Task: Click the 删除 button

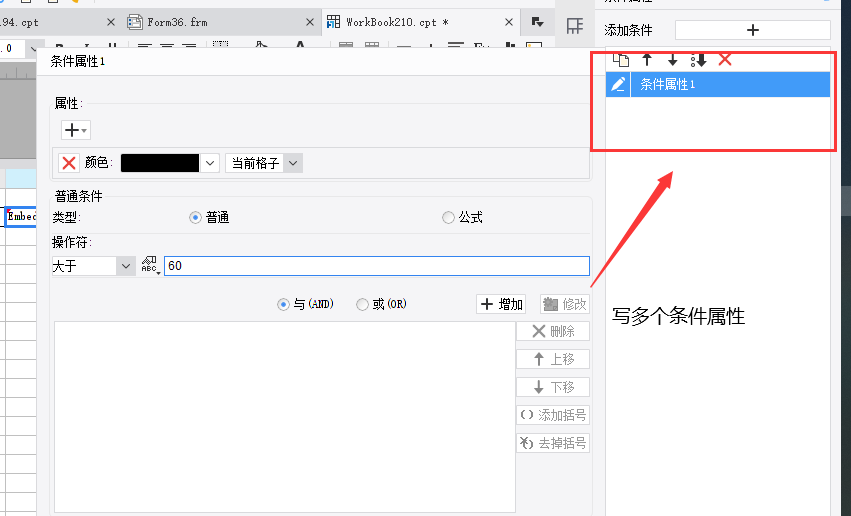Action: 553,331
